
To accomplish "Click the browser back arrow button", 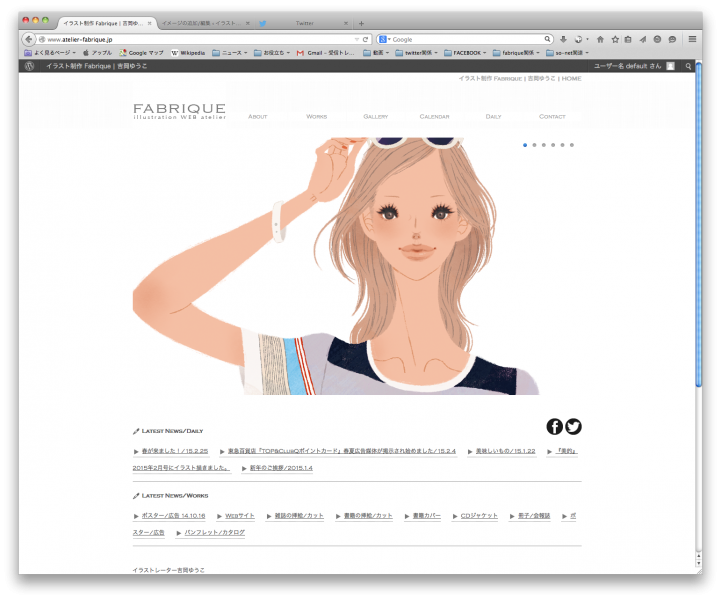I will [x=29, y=40].
